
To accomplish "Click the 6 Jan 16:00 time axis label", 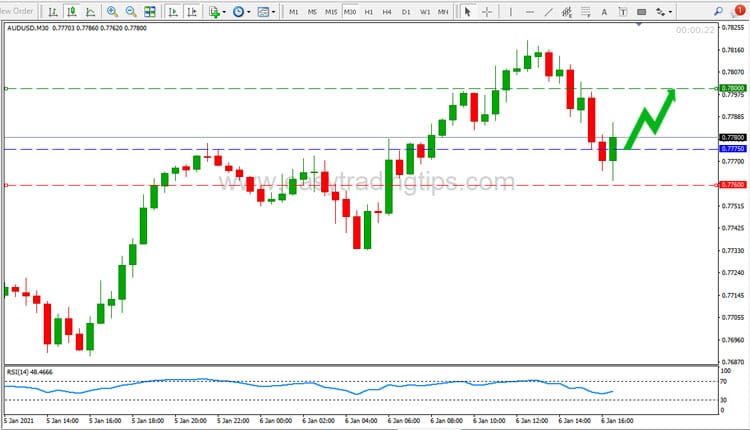I will click(x=617, y=421).
